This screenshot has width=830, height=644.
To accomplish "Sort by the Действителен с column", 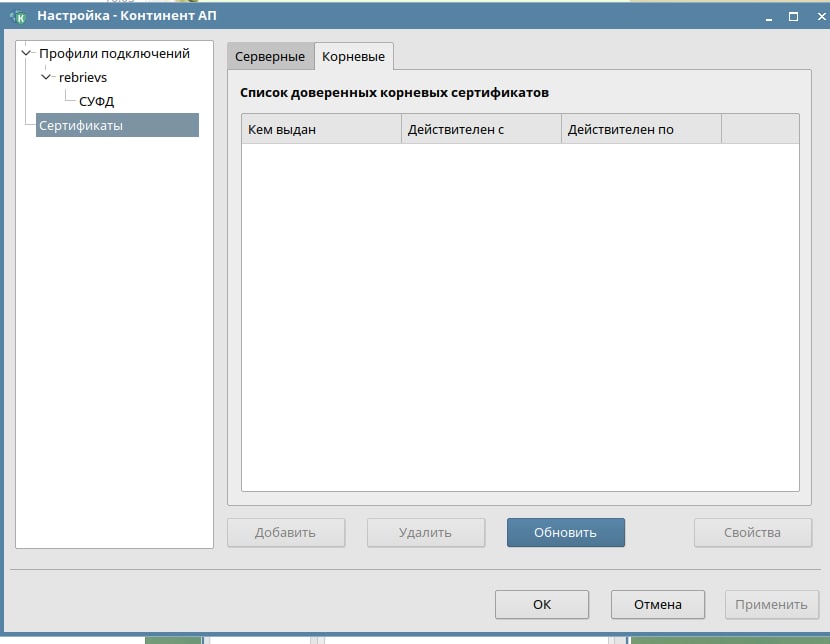I will coord(481,129).
